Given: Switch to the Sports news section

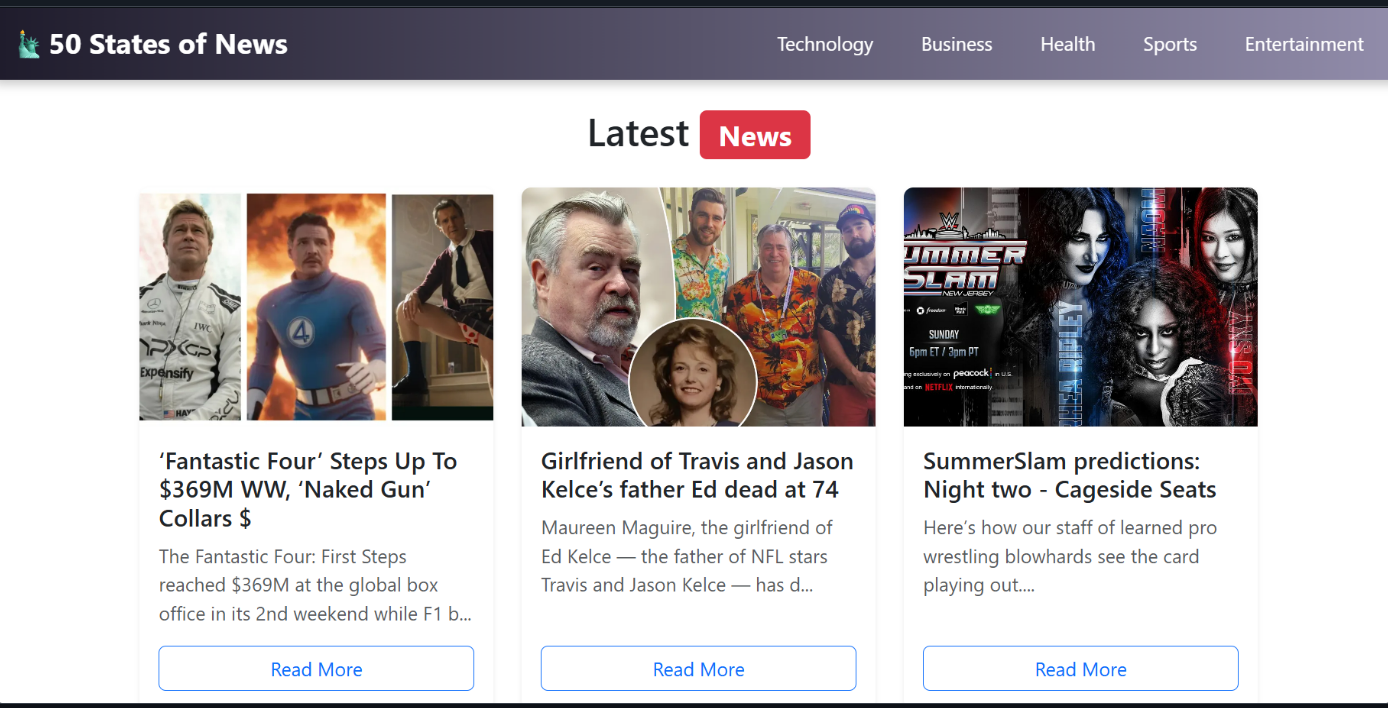Looking at the screenshot, I should coord(1169,44).
